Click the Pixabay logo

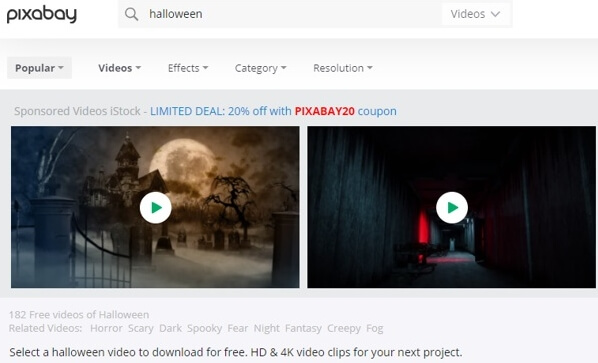coord(42,14)
